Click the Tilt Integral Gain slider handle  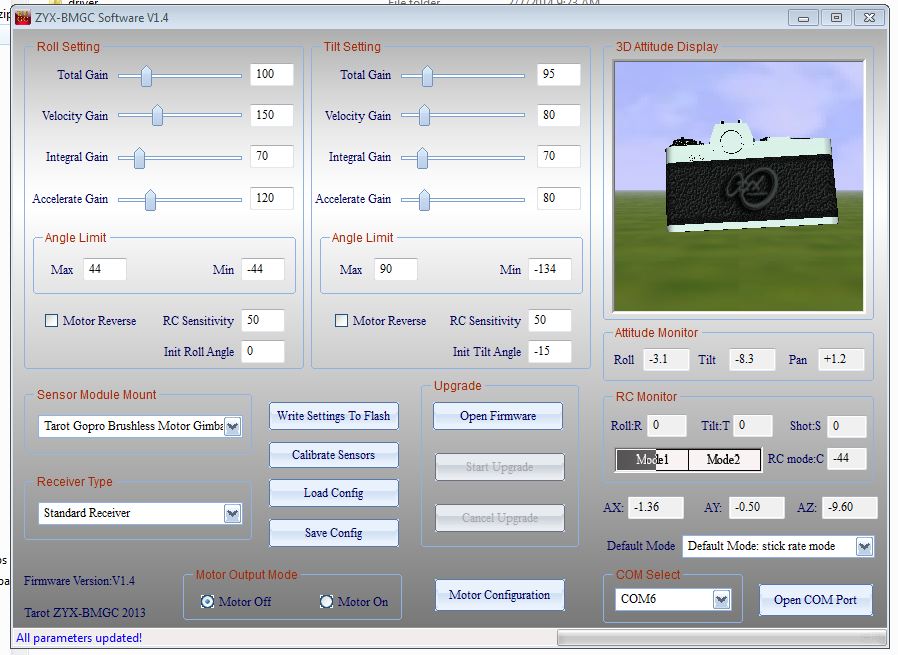point(423,158)
